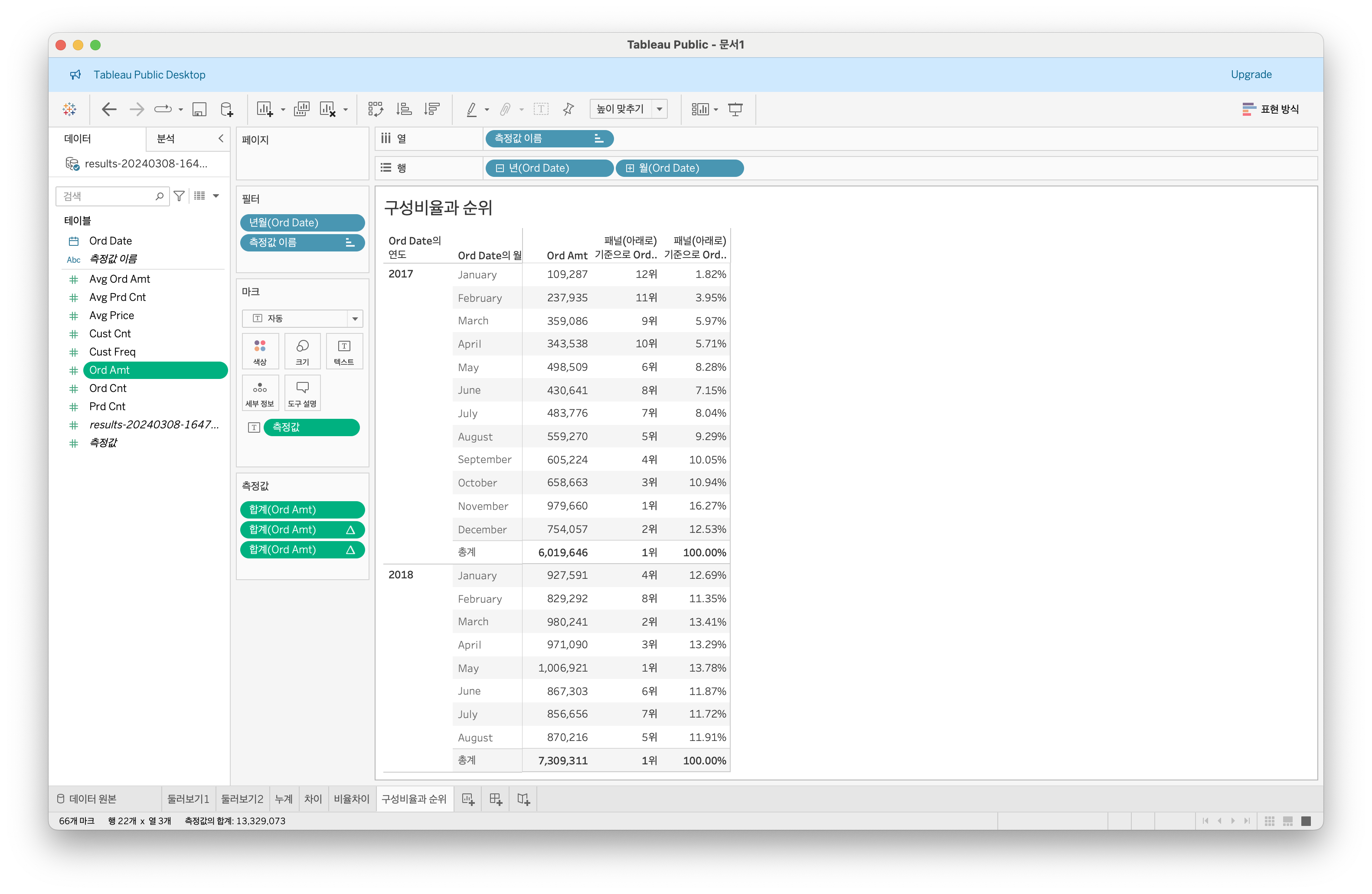This screenshot has height=894, width=1372.
Task: Open the 누계 worksheet tab
Action: [x=283, y=799]
